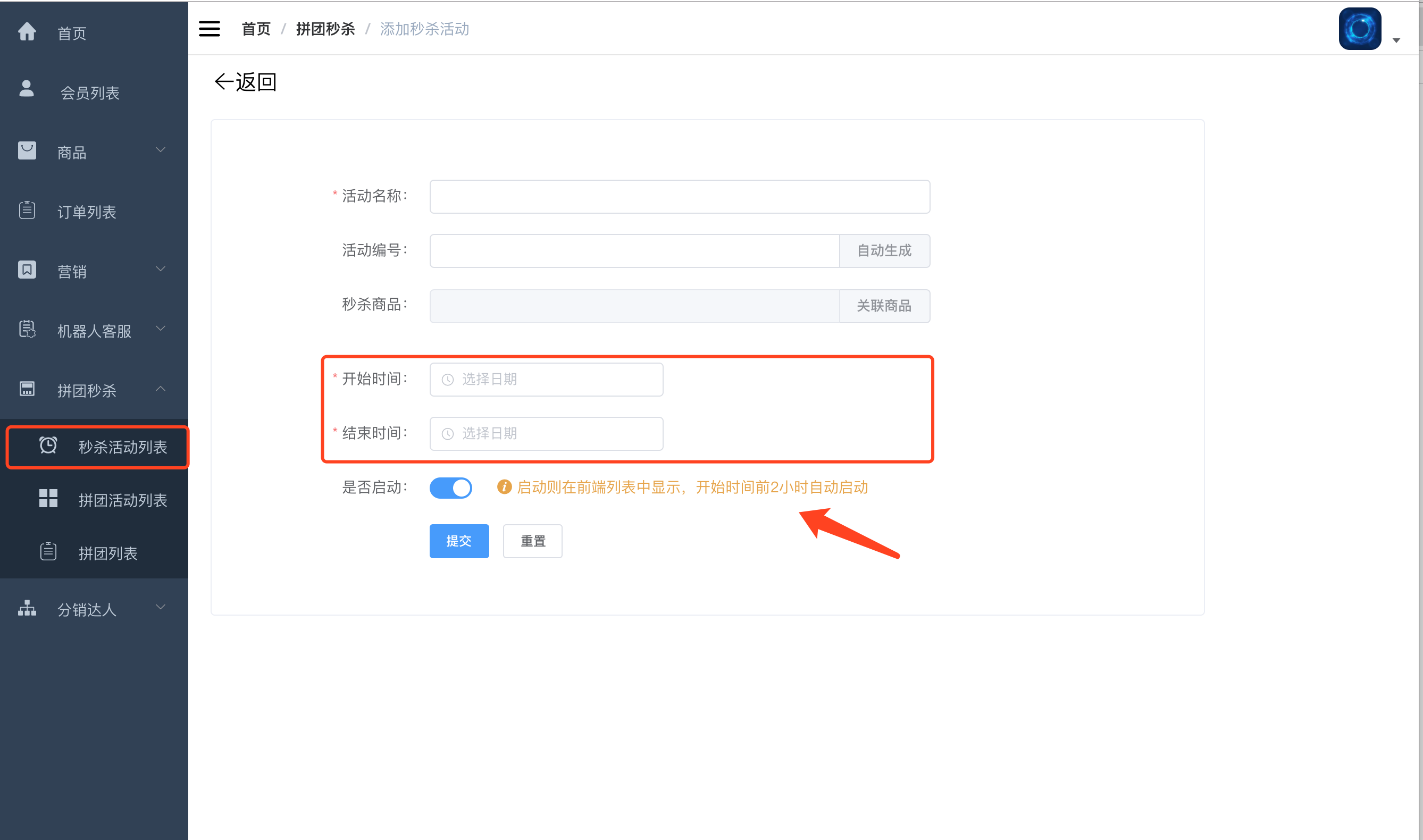1423x840 pixels.
Task: Open 订单列表 in the sidebar
Action: pyautogui.click(x=94, y=211)
